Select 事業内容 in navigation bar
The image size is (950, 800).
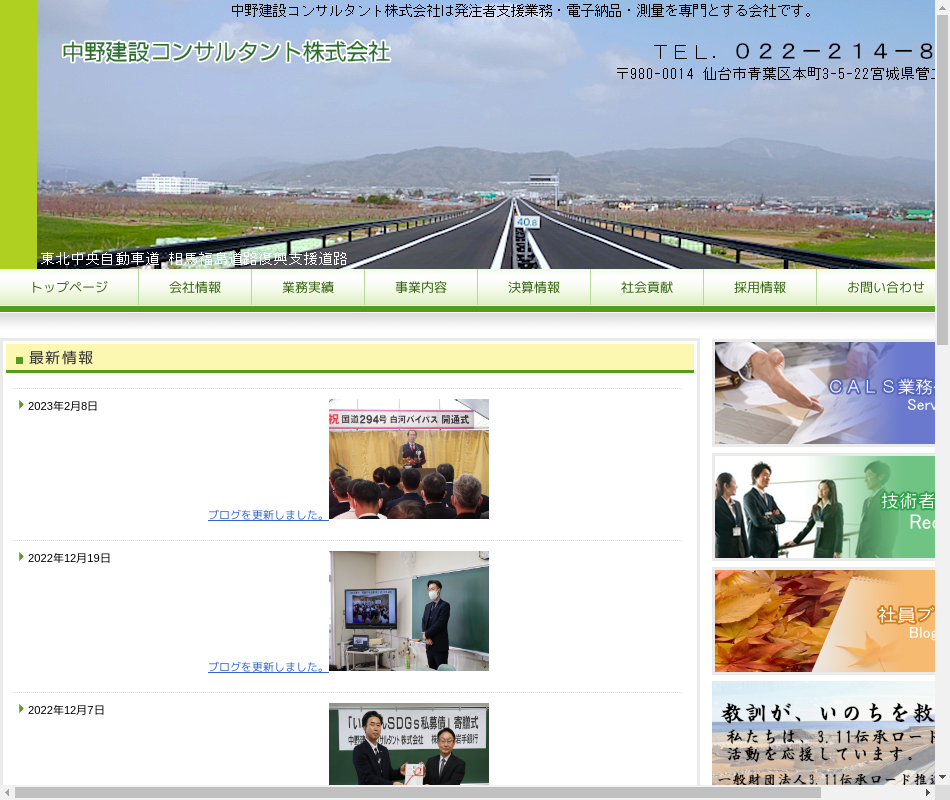[x=421, y=287]
